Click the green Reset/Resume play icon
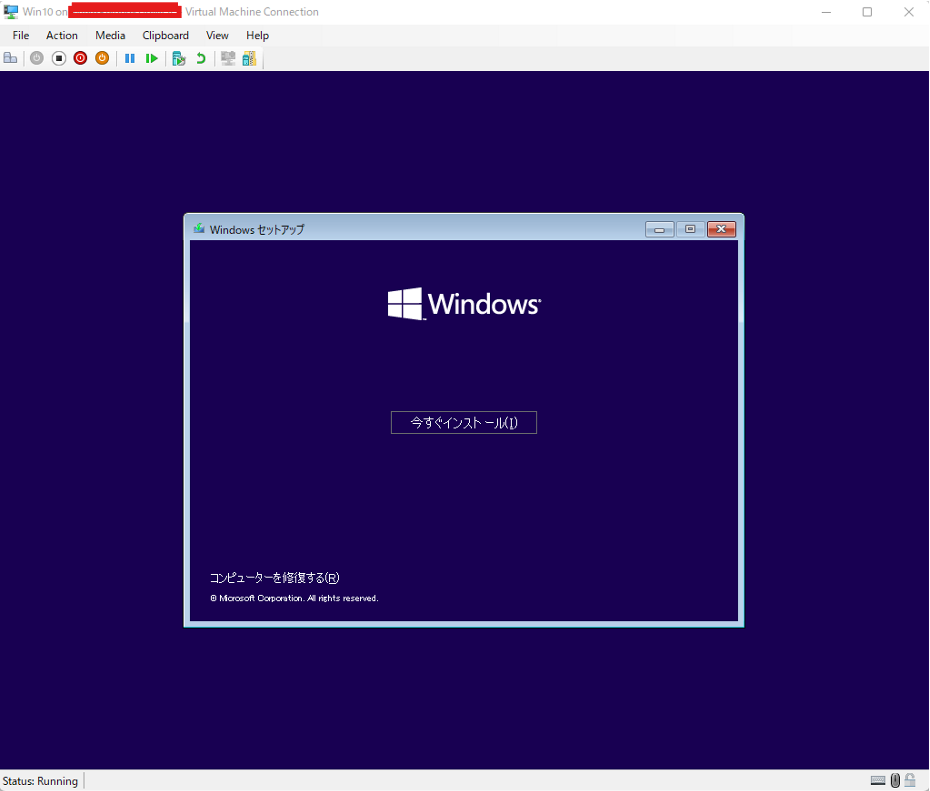Image resolution: width=930 pixels, height=791 pixels. [x=152, y=58]
